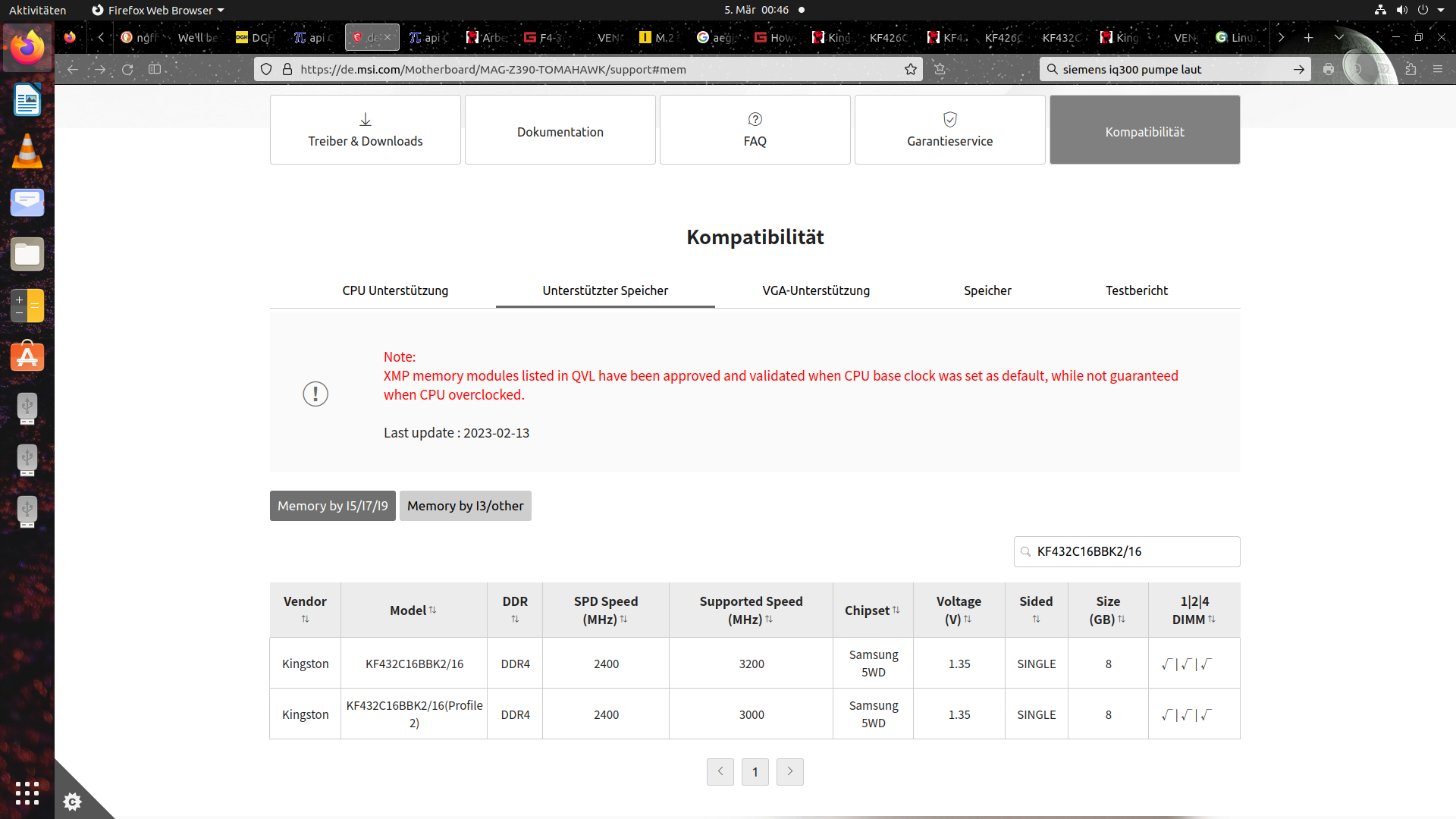
Task: Sort table by Chipset column arrows
Action: click(896, 610)
